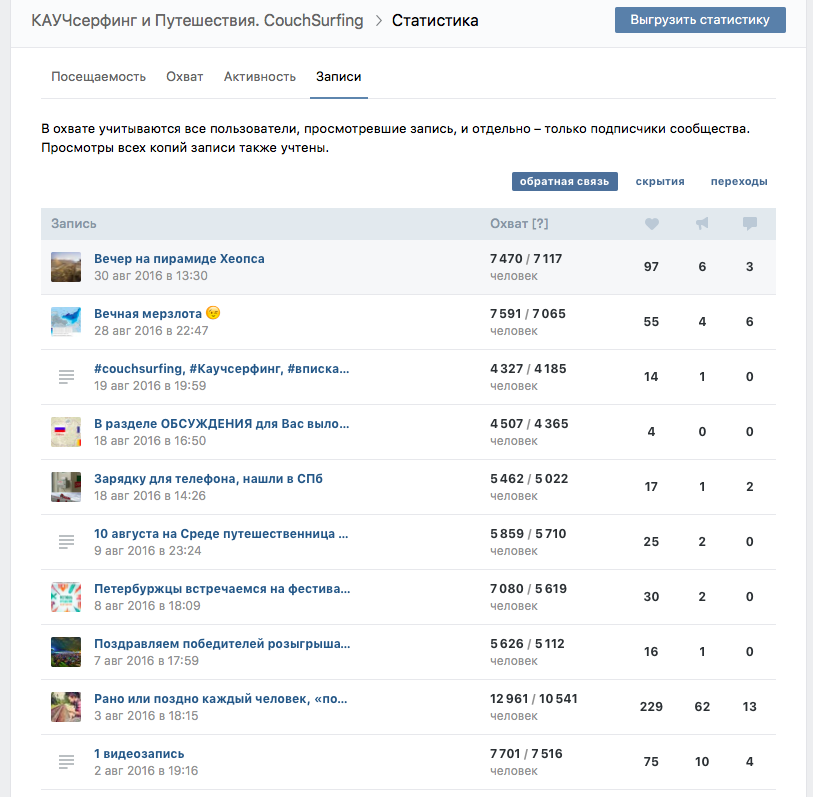Open thumbnail of Вечер на пирамиде Хеопса

click(66, 267)
